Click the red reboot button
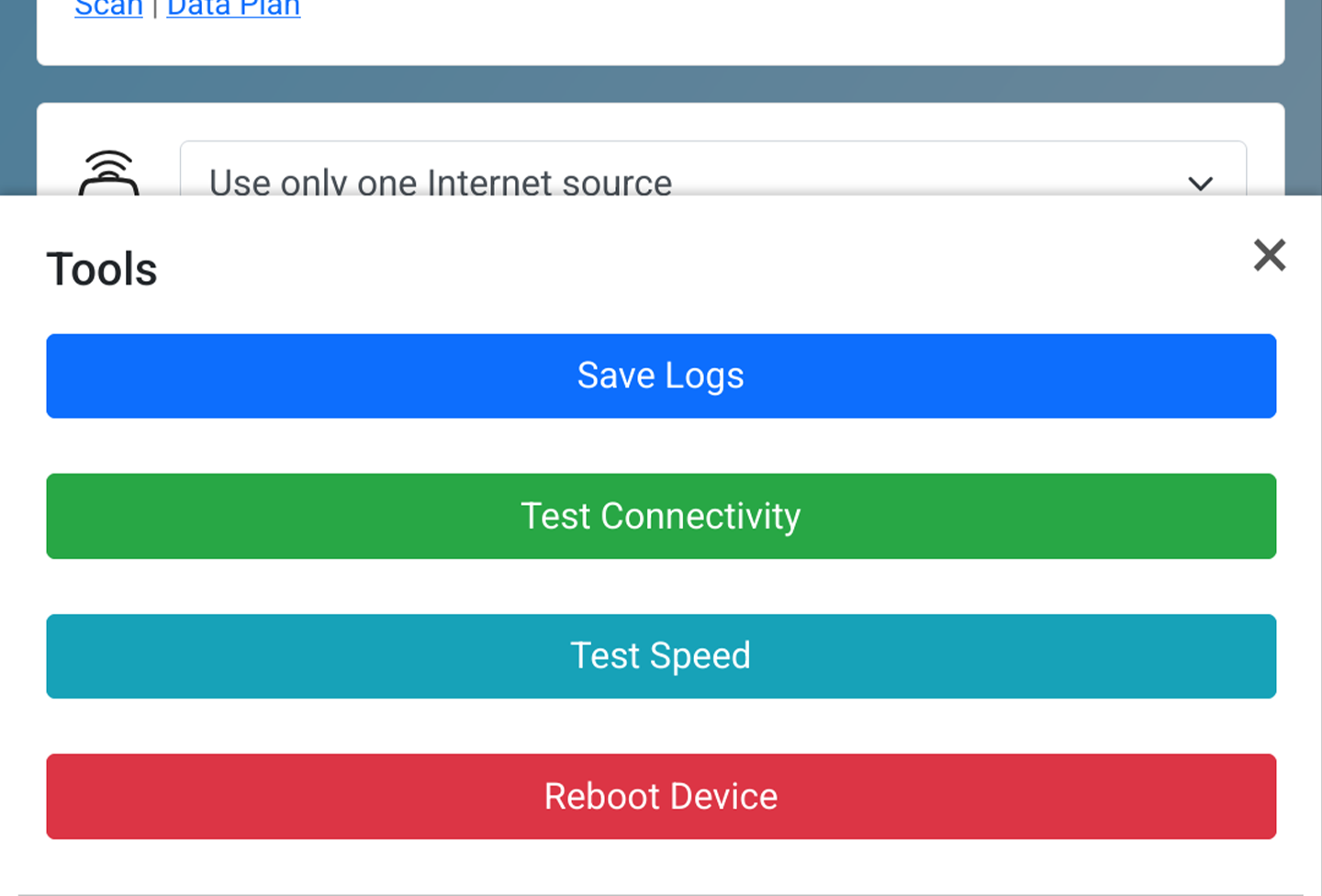The width and height of the screenshot is (1322, 896). pos(661,796)
